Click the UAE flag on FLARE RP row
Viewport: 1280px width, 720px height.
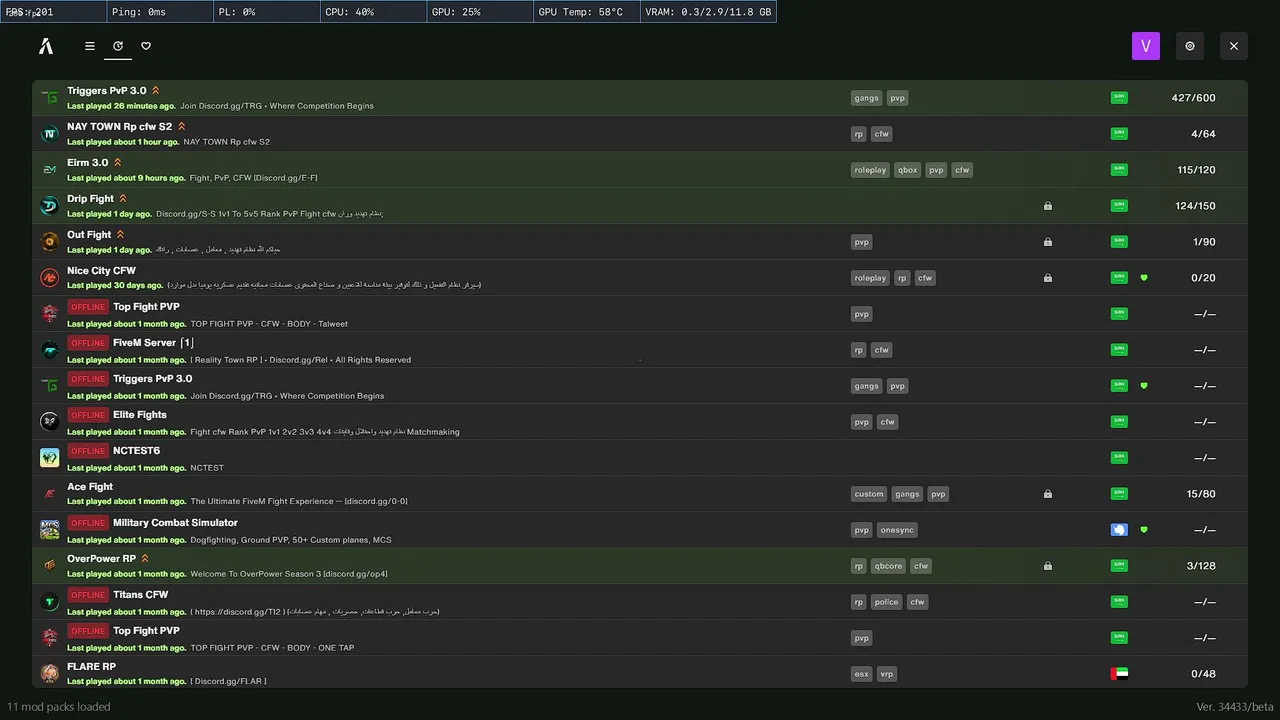[x=1119, y=674]
